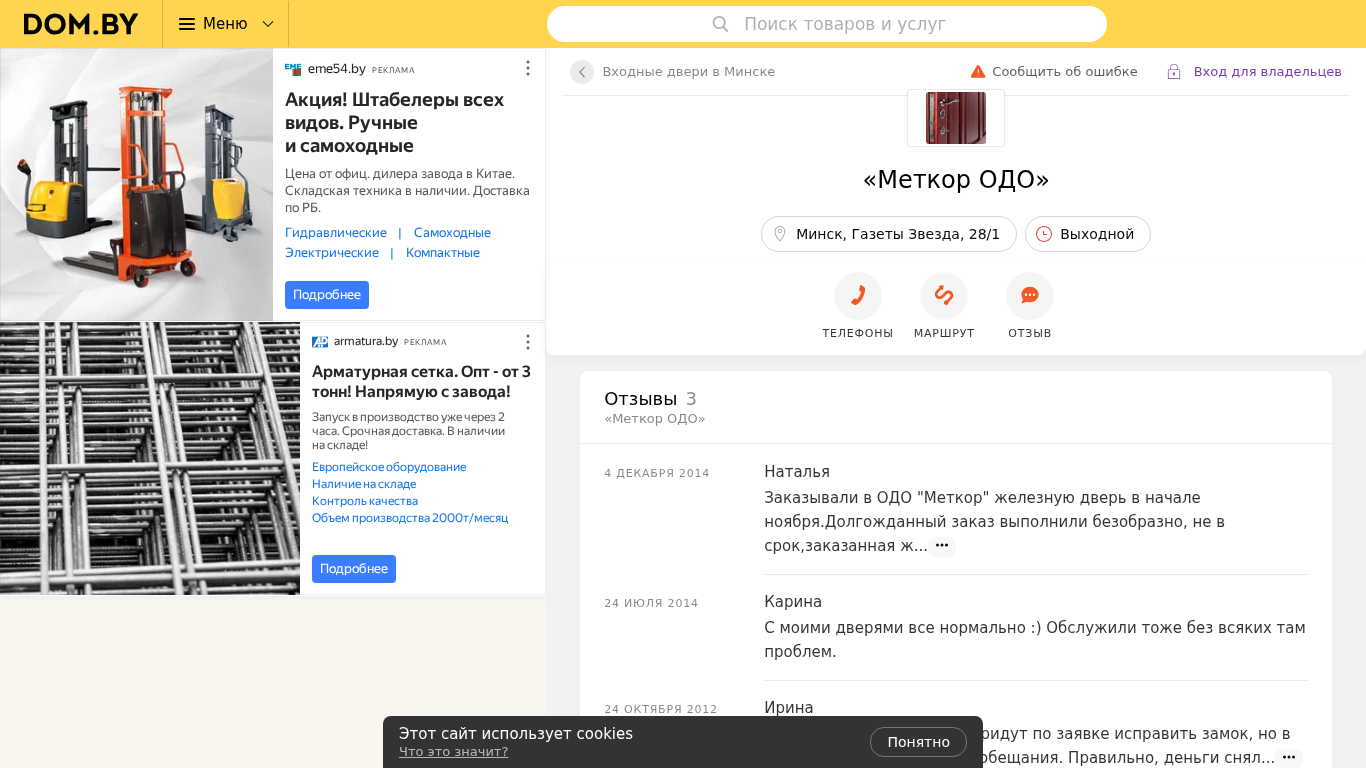This screenshot has height=768, width=1366.
Task: Click the armatura.by advertiser favicon
Action: click(x=320, y=342)
